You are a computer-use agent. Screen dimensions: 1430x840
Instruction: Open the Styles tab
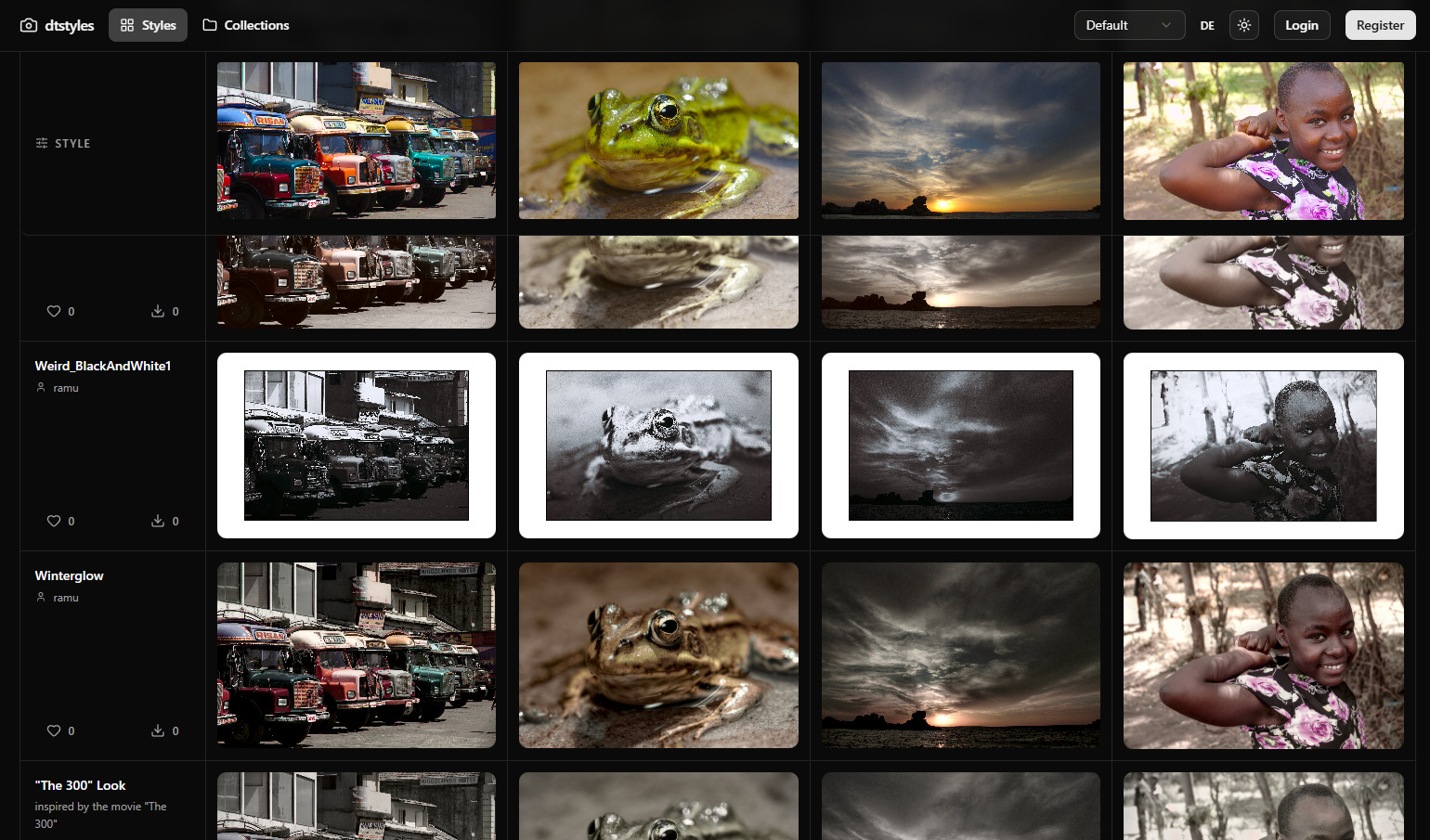pyautogui.click(x=148, y=25)
